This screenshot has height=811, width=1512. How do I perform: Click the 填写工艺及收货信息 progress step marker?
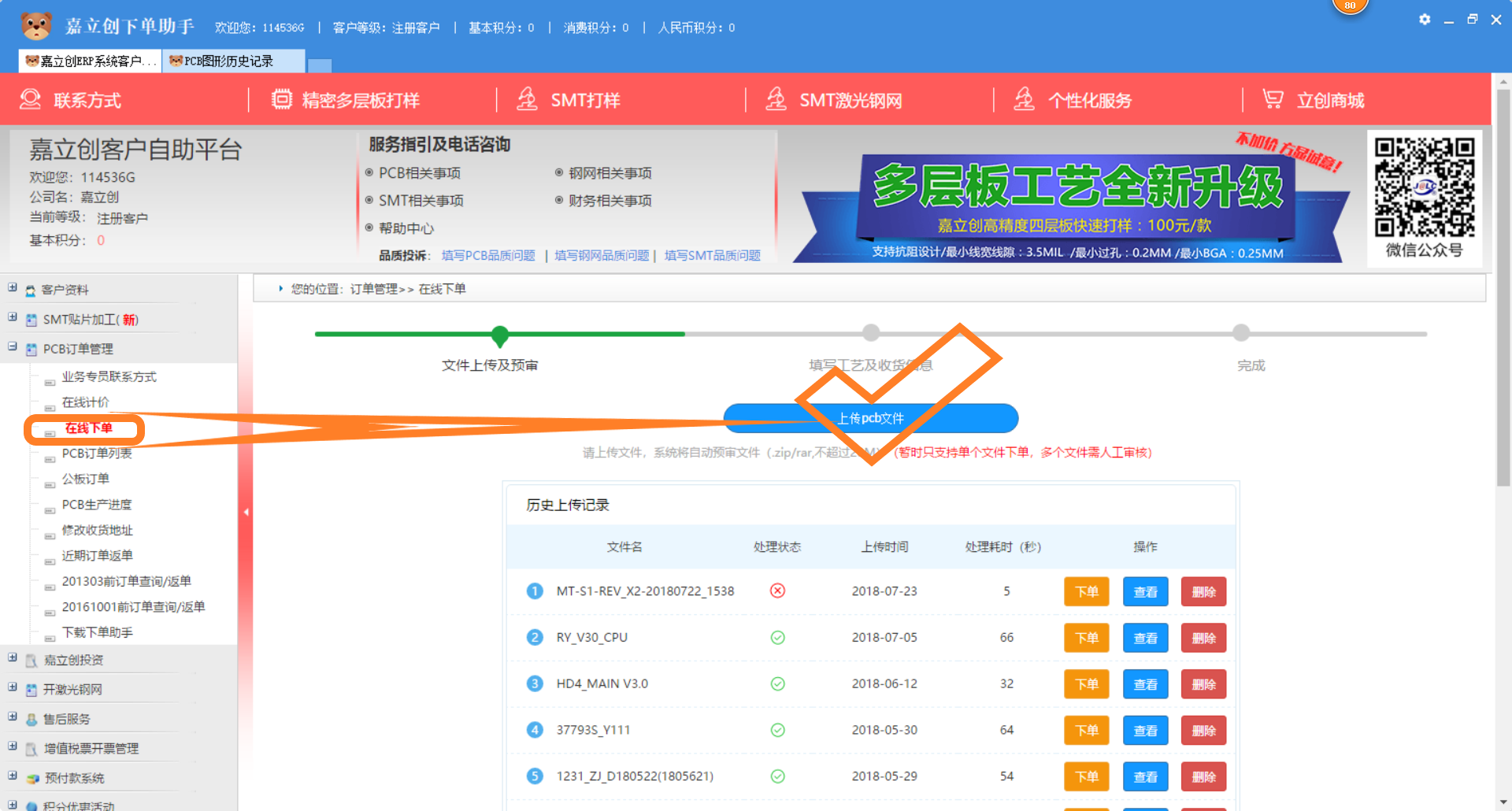point(870,333)
